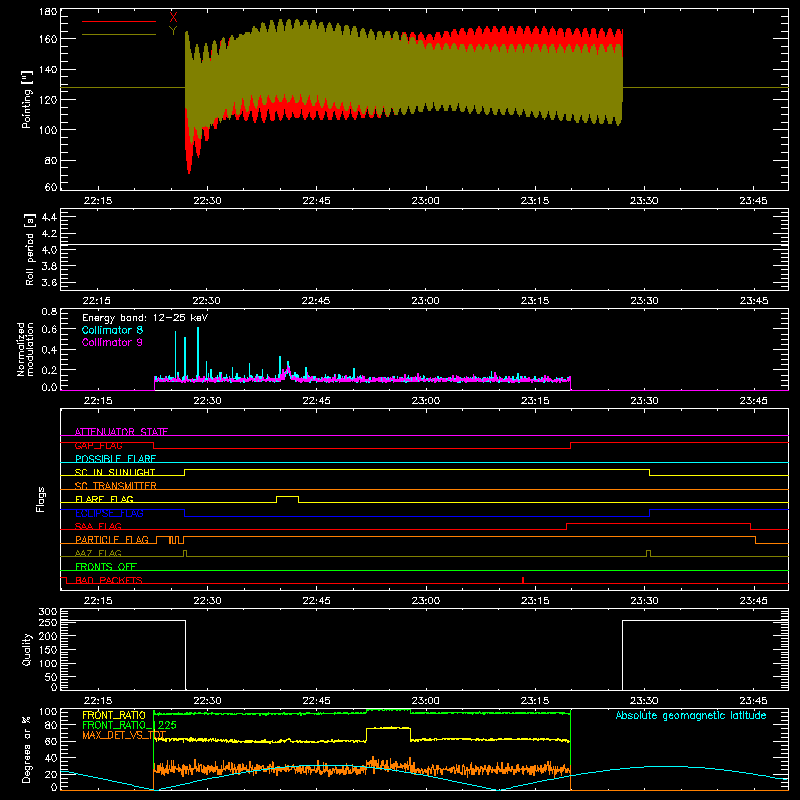Click the 'Roll period [s]' axis title
The height and width of the screenshot is (800, 800).
tap(29, 249)
